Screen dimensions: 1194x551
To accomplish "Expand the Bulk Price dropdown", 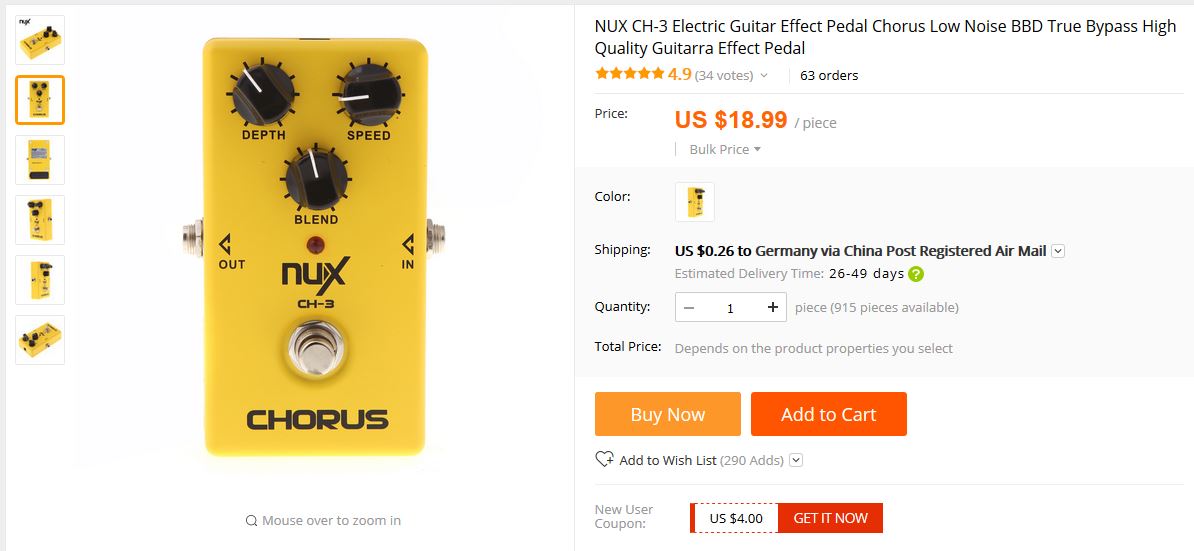I will pyautogui.click(x=725, y=149).
